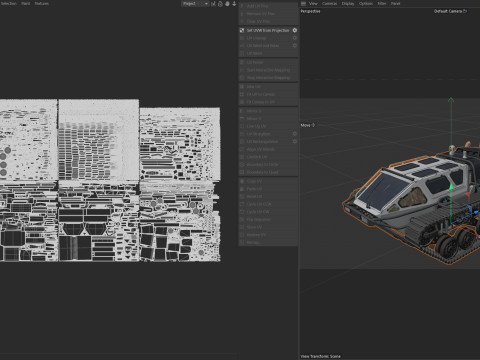Click the Boundary to Circle icon
This screenshot has width=480, height=360.
(x=242, y=165)
